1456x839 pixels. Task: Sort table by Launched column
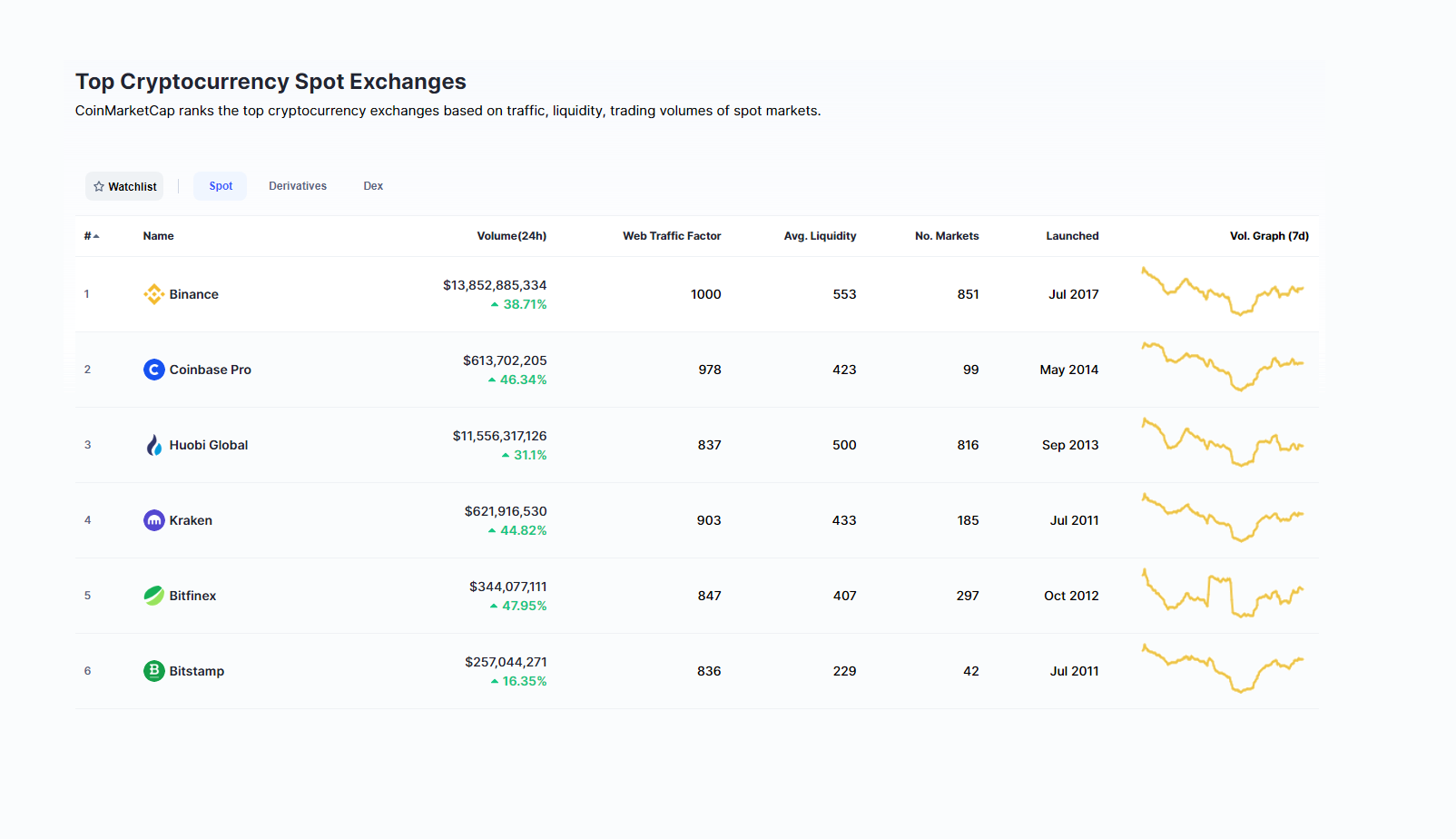[1072, 236]
